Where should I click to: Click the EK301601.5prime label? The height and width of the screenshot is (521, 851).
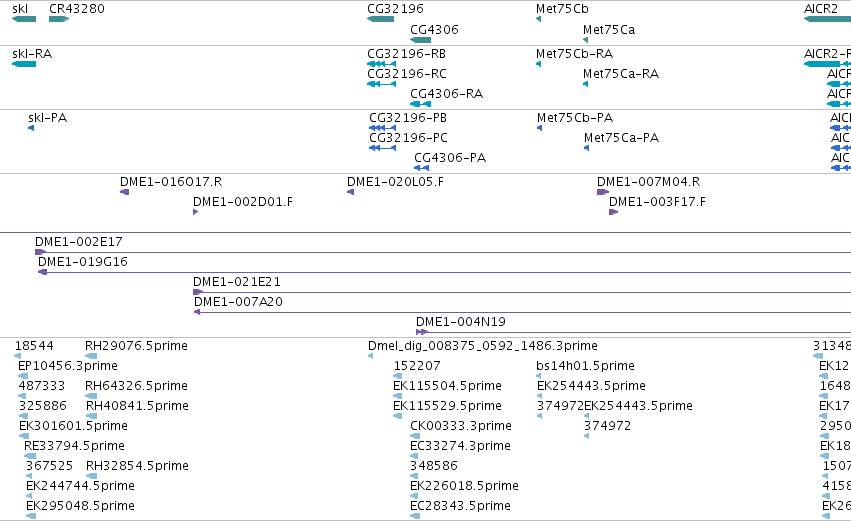[x=73, y=426]
